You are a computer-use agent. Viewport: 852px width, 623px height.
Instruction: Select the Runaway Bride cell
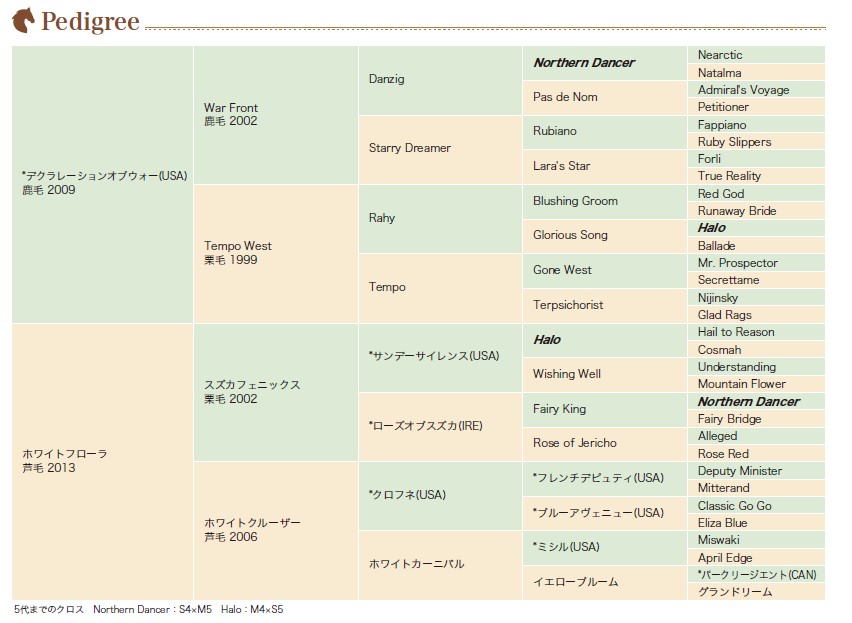(x=756, y=211)
